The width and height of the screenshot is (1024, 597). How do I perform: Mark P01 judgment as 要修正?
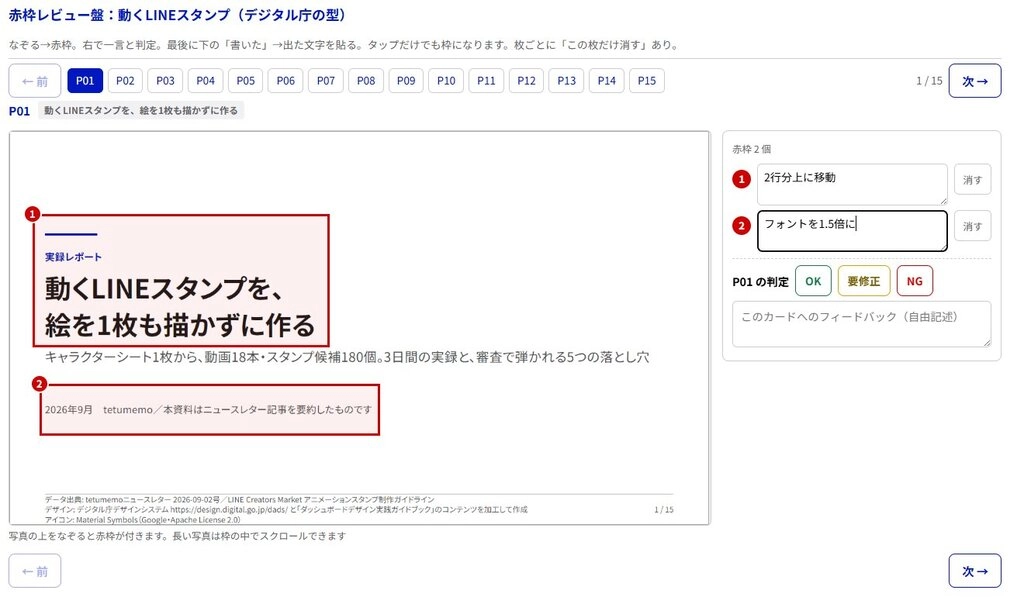pos(864,282)
